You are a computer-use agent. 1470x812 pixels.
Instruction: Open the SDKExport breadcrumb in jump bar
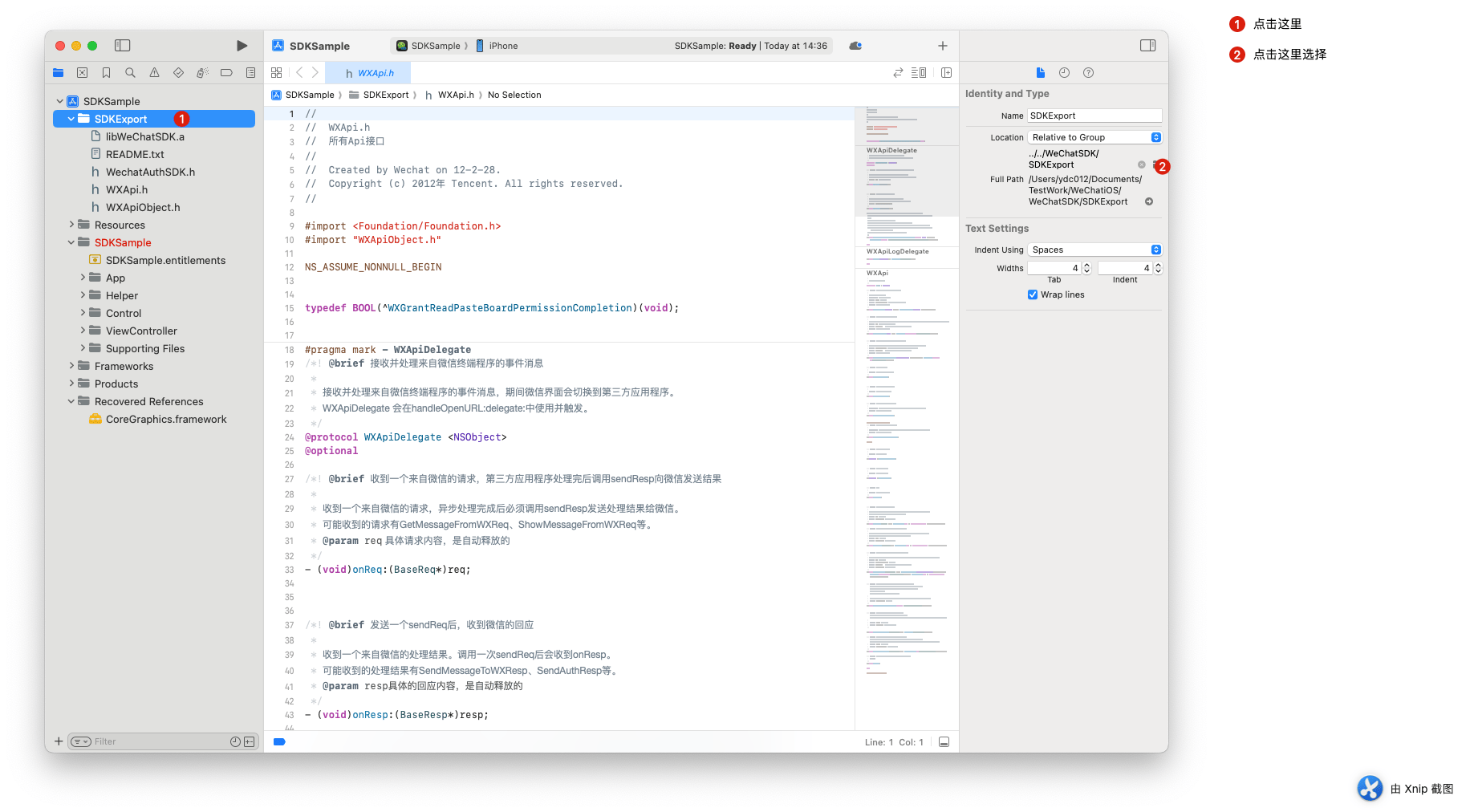click(379, 95)
